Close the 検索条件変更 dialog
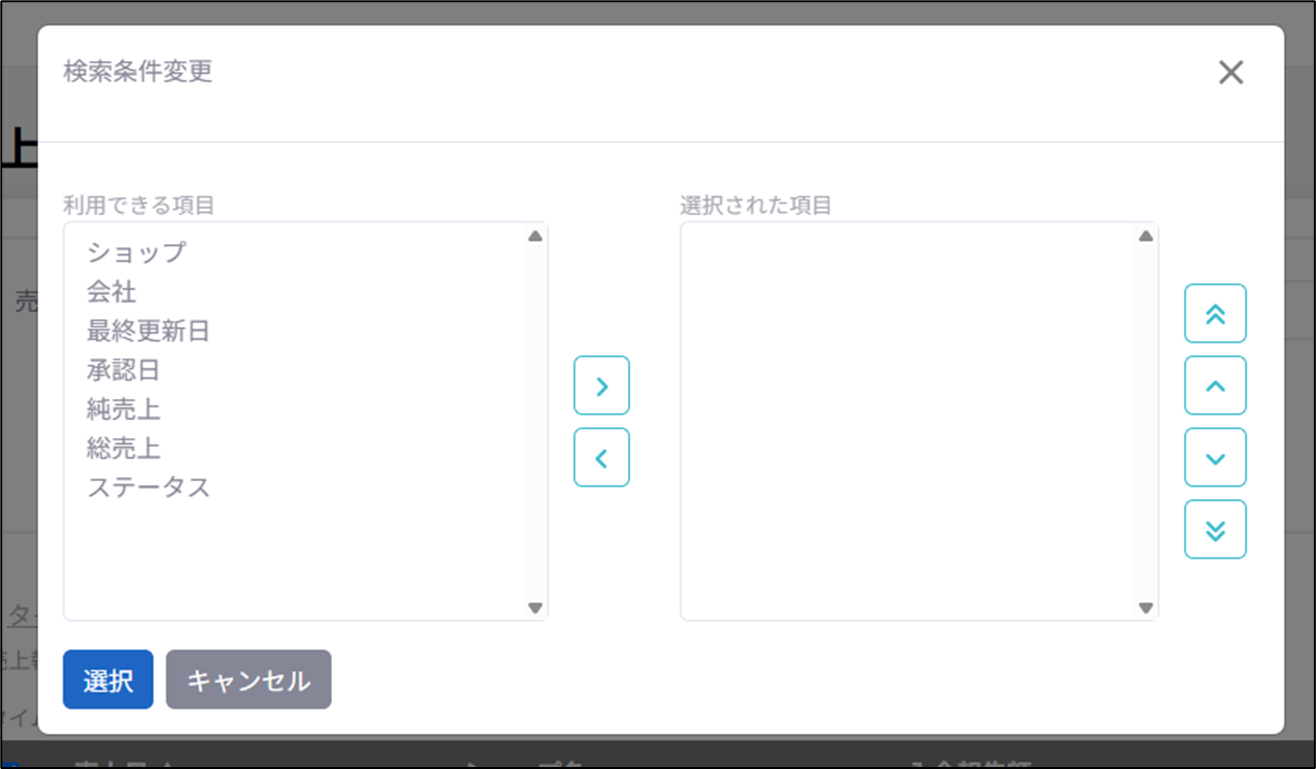Image resolution: width=1316 pixels, height=769 pixels. click(1230, 72)
